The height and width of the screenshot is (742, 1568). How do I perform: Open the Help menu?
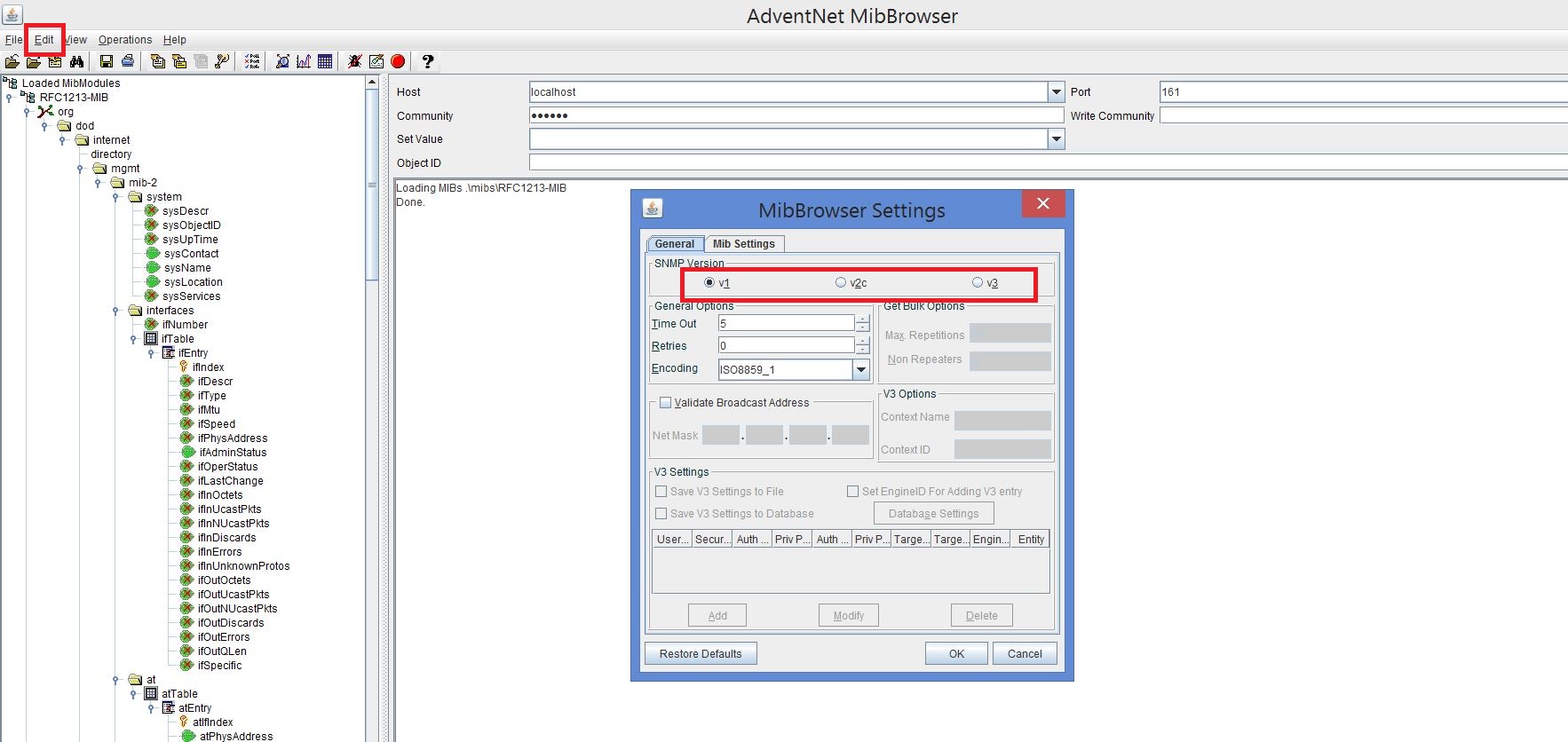pyautogui.click(x=175, y=40)
